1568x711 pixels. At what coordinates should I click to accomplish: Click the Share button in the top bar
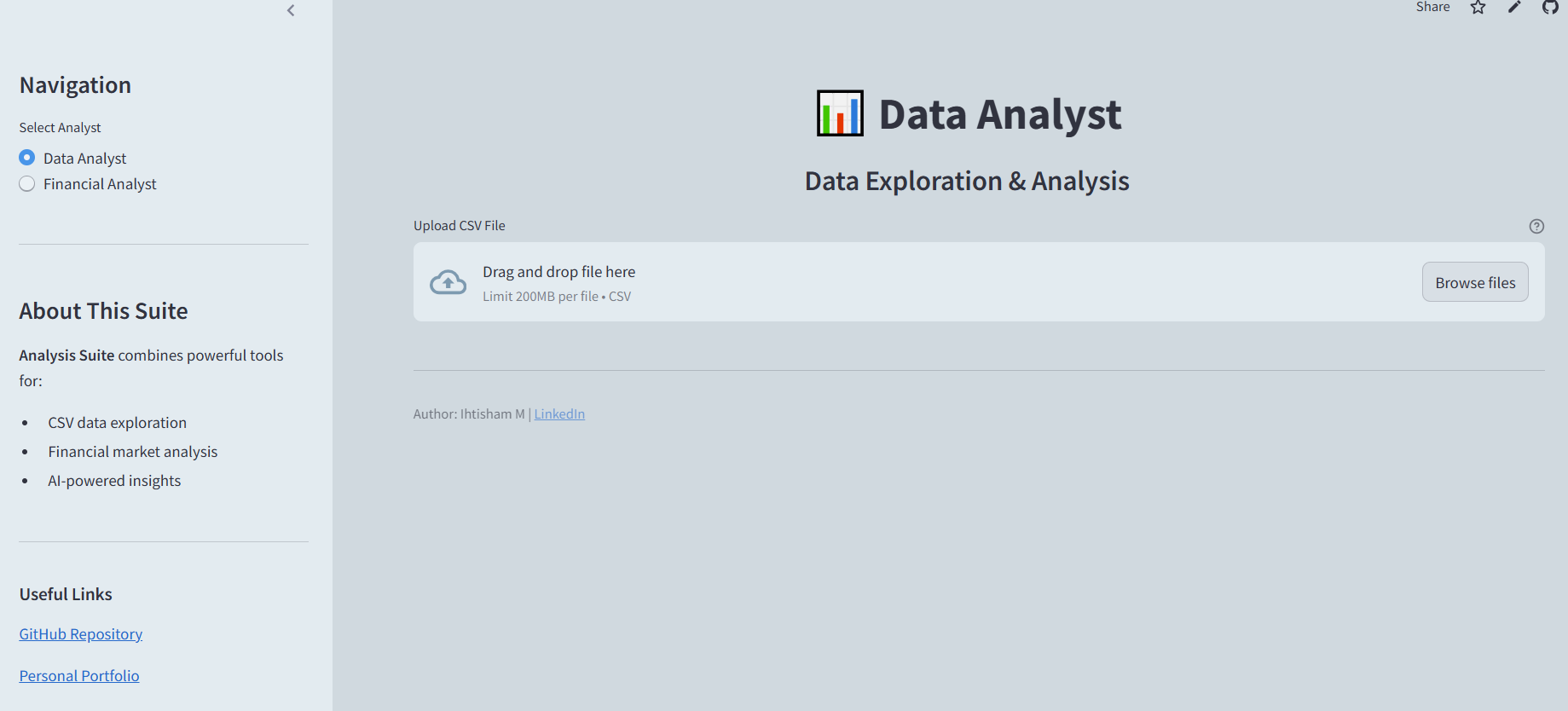click(x=1432, y=8)
